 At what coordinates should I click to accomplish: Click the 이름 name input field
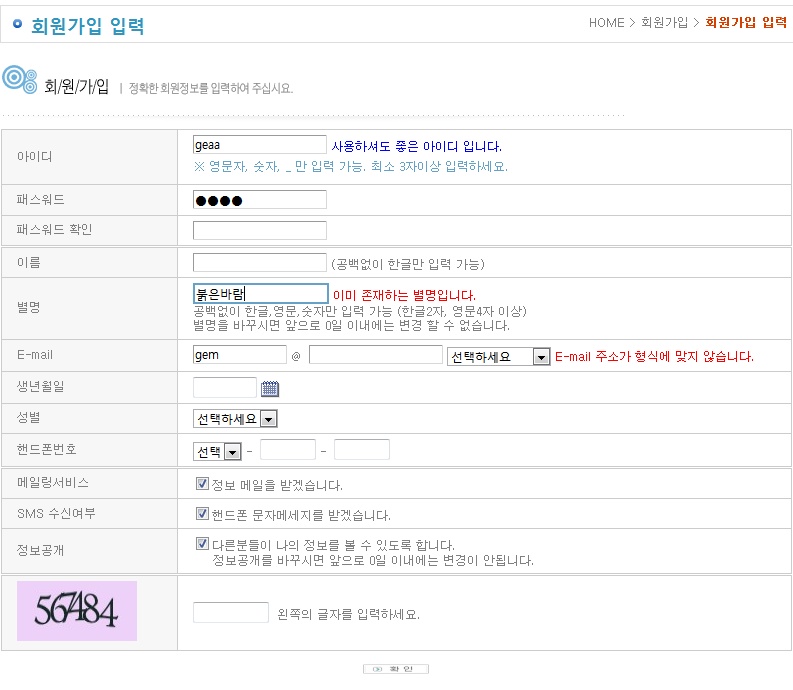(x=259, y=263)
